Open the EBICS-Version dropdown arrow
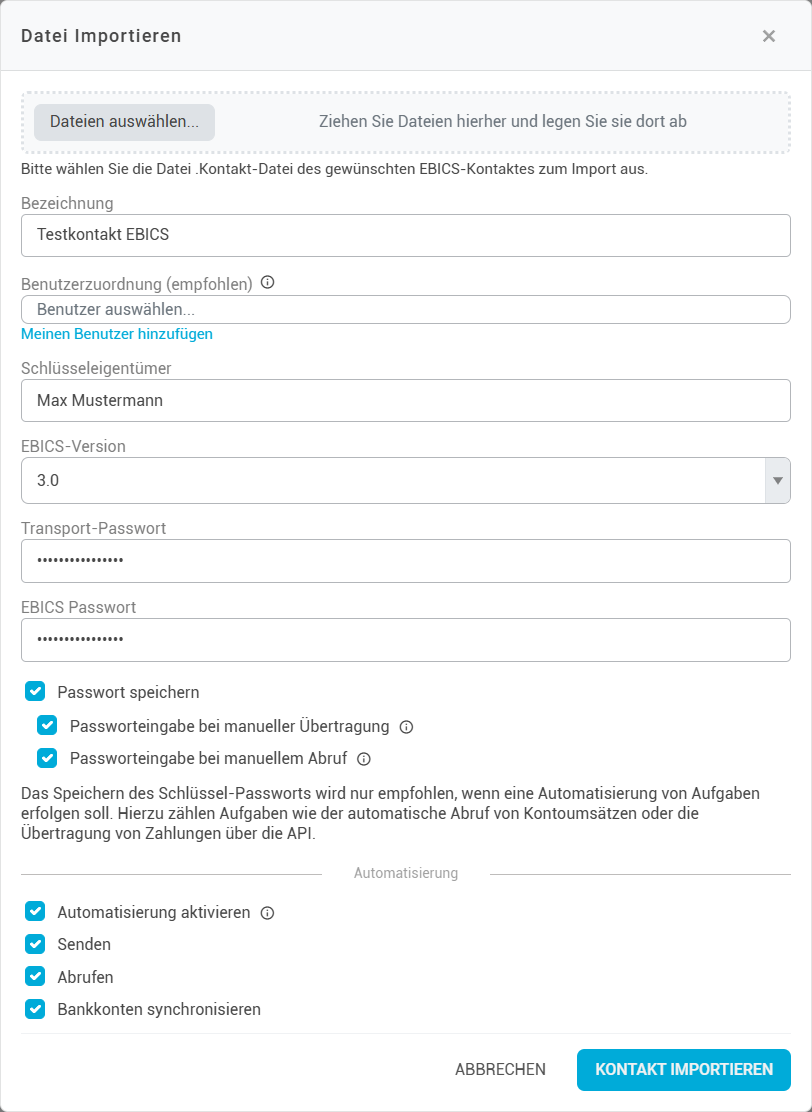This screenshot has width=812, height=1112. pyautogui.click(x=778, y=481)
